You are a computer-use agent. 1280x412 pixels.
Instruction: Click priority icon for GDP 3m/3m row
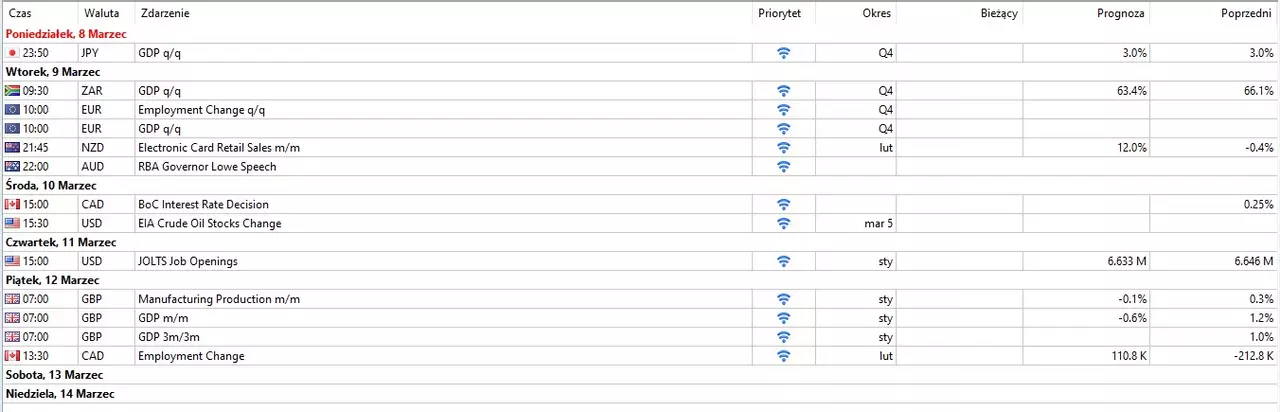784,338
